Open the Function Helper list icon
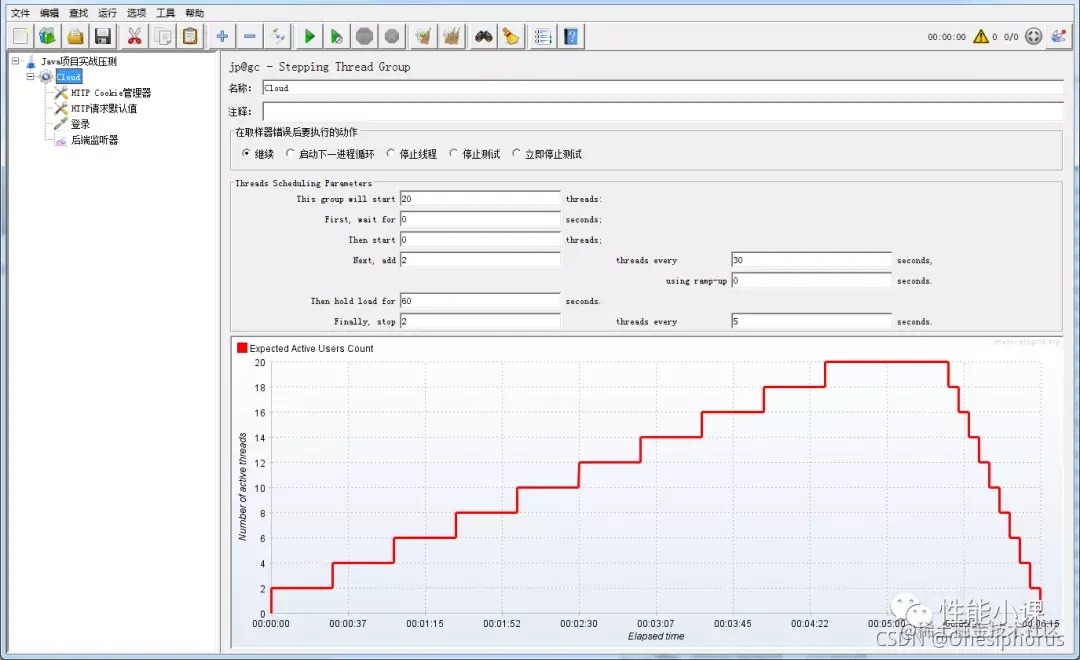This screenshot has height=660, width=1080. point(543,37)
